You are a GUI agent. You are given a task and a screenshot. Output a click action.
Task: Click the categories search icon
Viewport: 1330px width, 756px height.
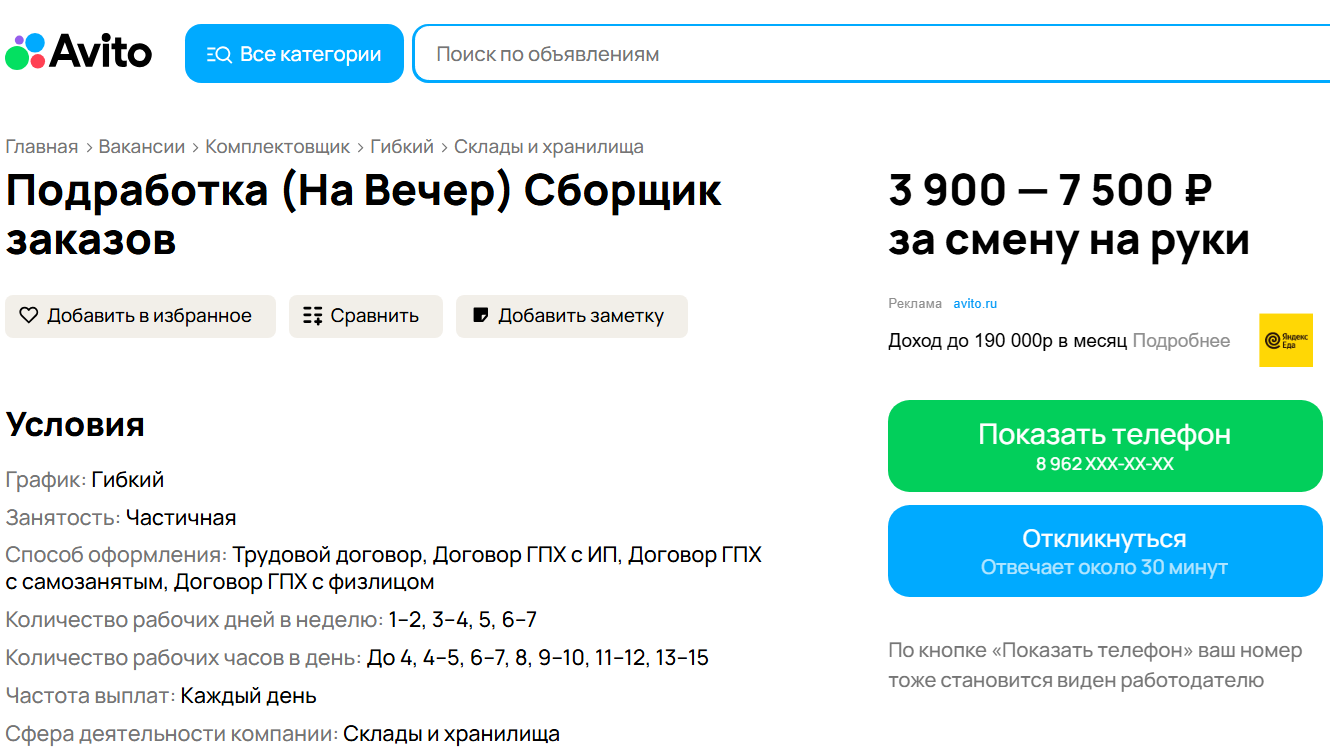coord(218,54)
